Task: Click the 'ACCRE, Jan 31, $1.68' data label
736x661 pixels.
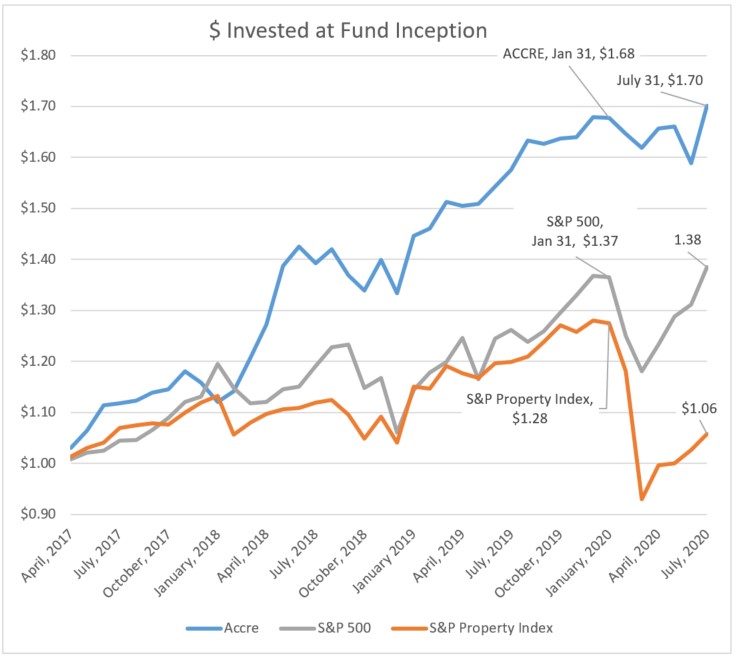Action: pyautogui.click(x=568, y=55)
